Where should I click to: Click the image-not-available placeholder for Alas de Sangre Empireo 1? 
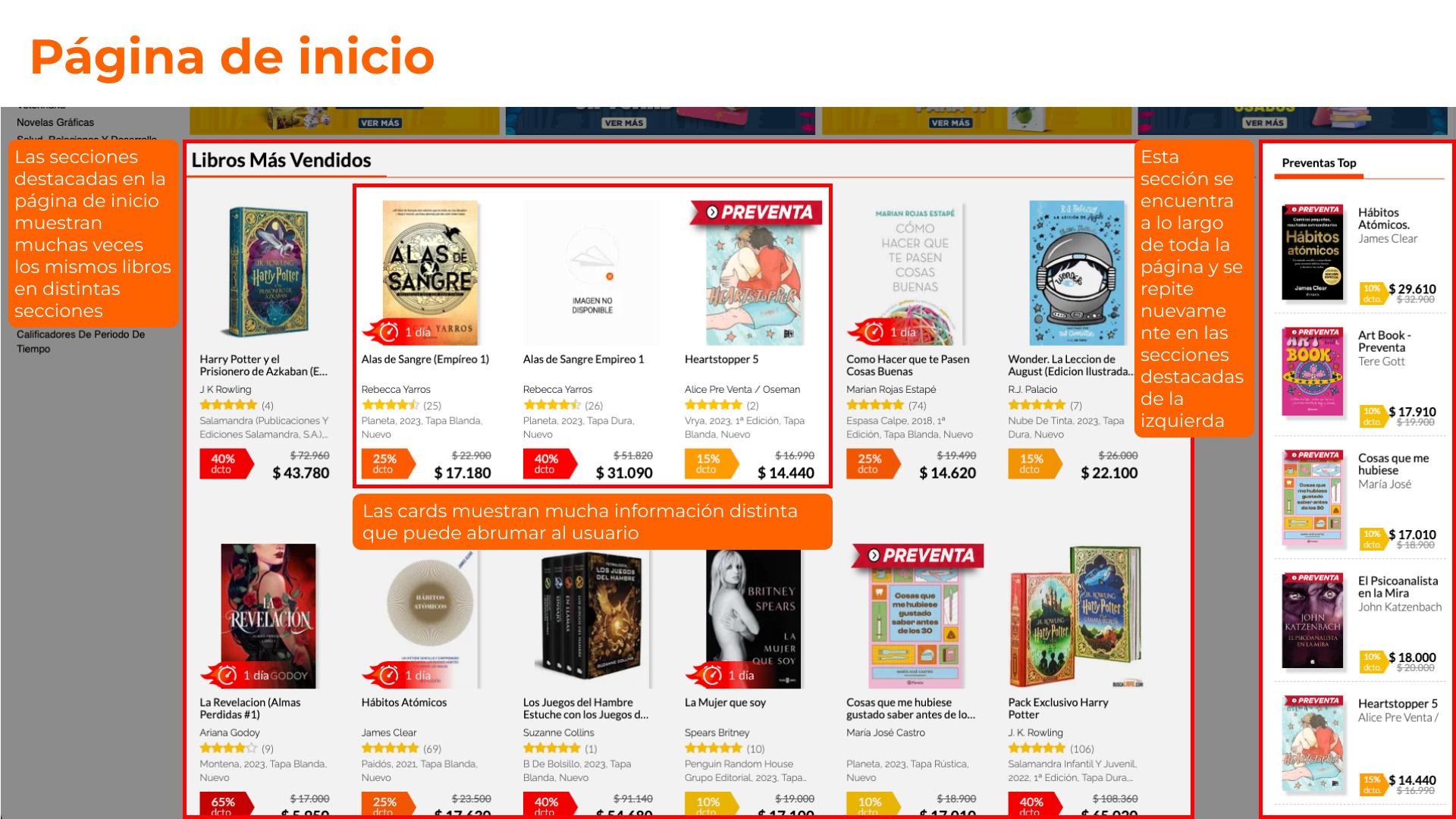(x=591, y=273)
